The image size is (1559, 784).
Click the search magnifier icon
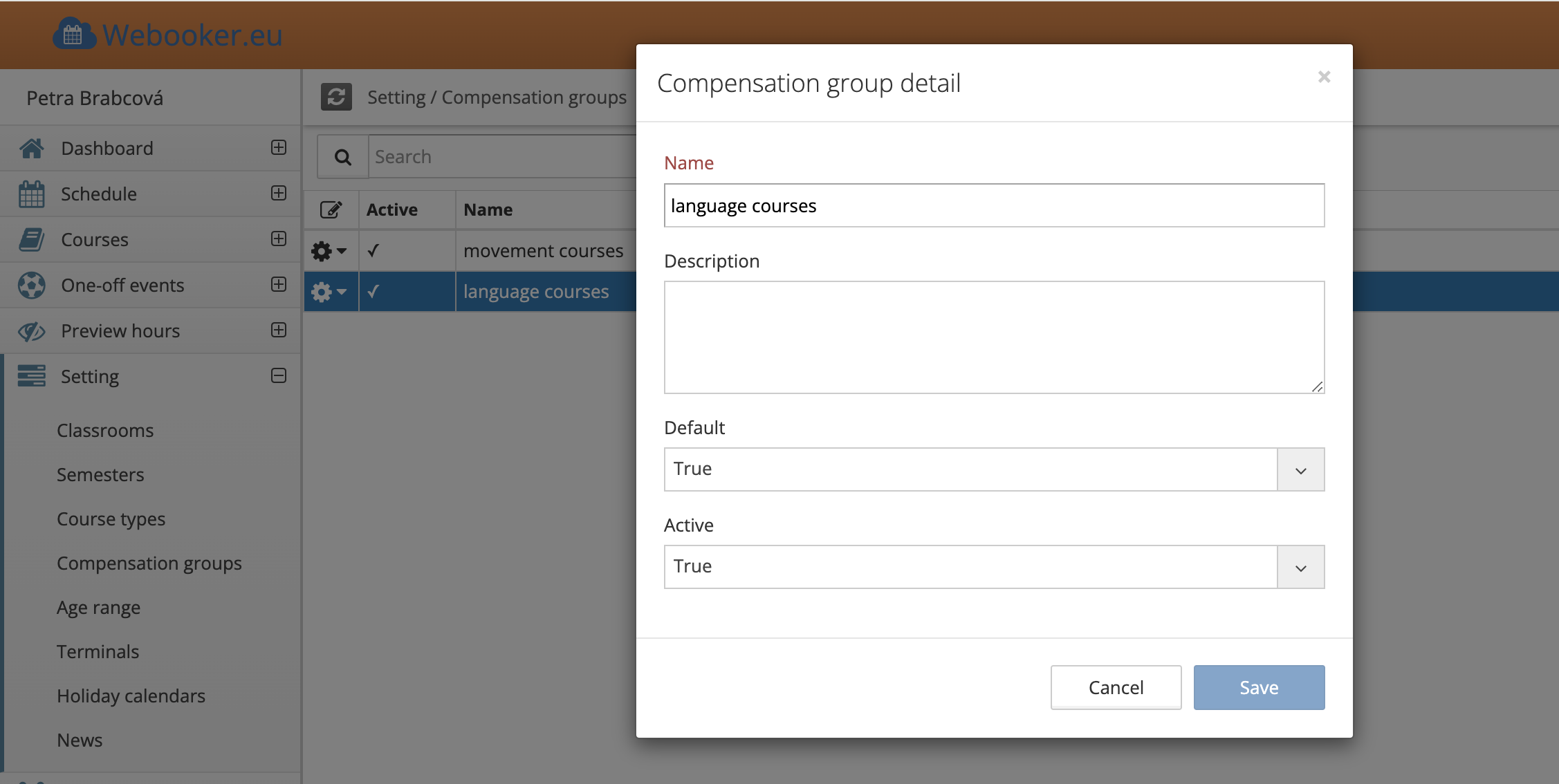[342, 157]
